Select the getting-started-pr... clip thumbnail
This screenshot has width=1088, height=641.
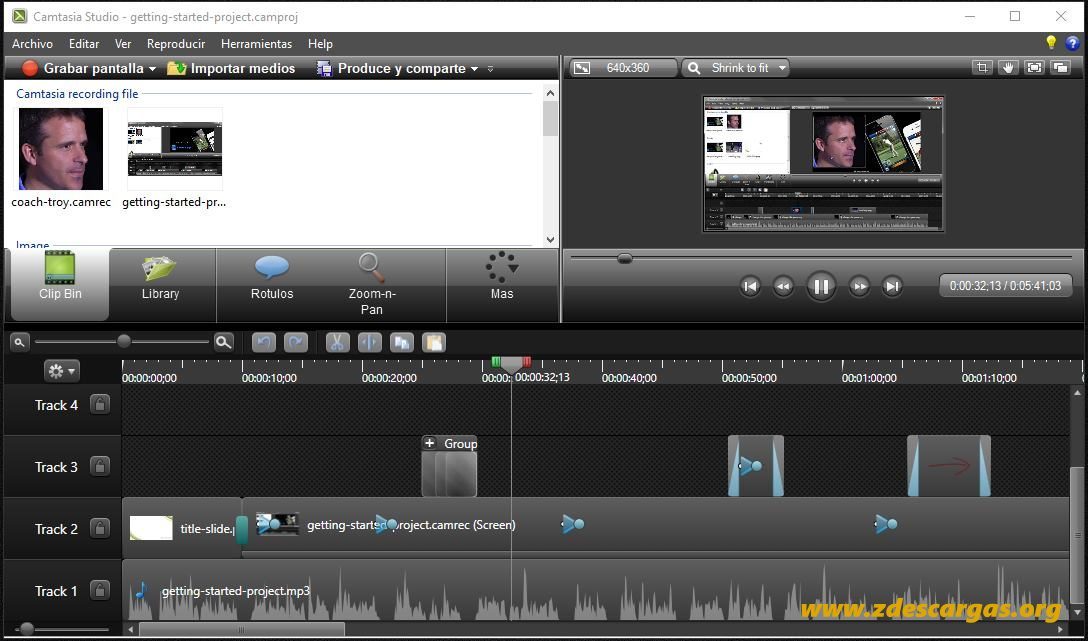[175, 149]
